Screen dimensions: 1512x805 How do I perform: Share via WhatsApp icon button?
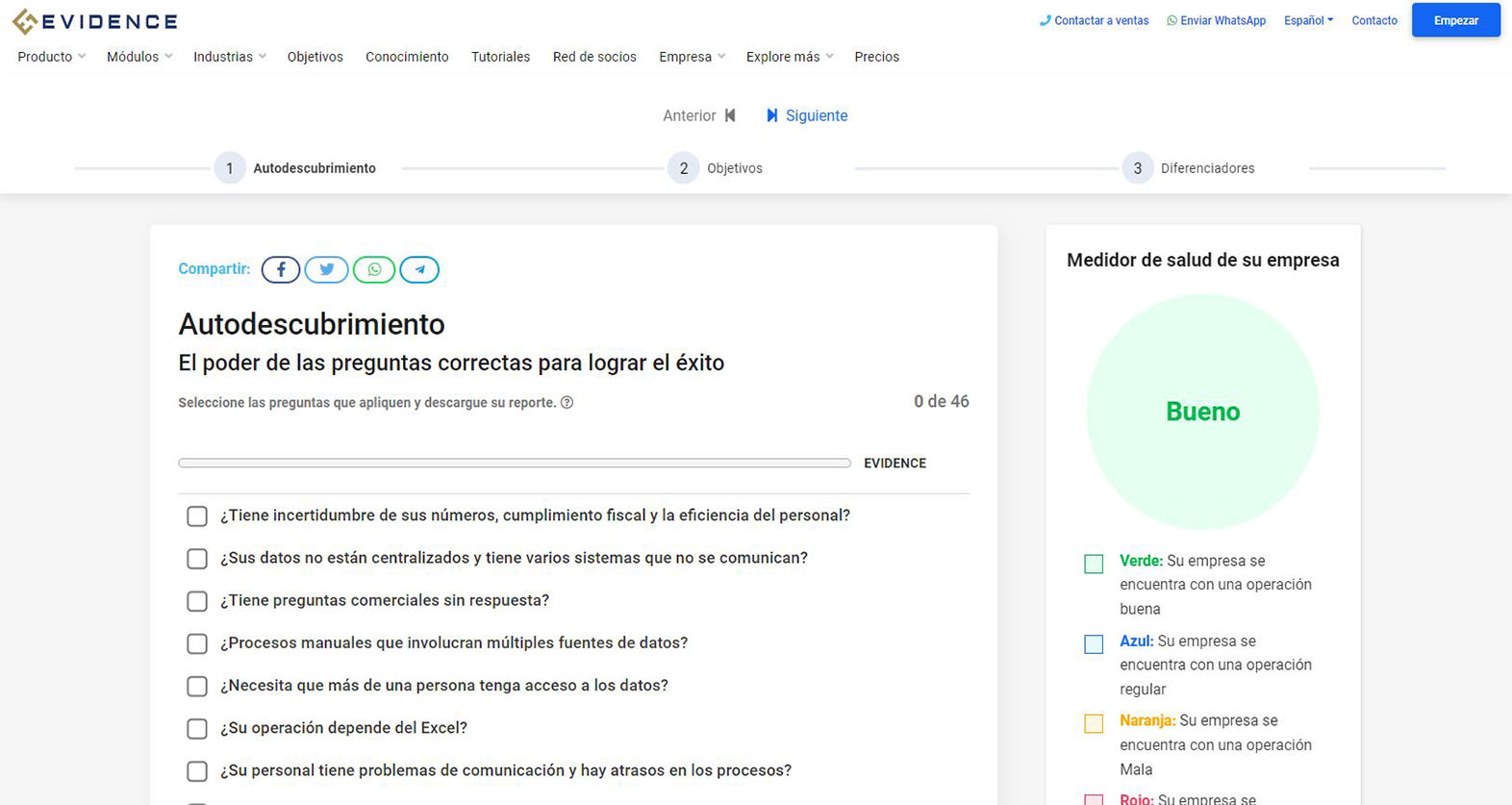pyautogui.click(x=374, y=269)
